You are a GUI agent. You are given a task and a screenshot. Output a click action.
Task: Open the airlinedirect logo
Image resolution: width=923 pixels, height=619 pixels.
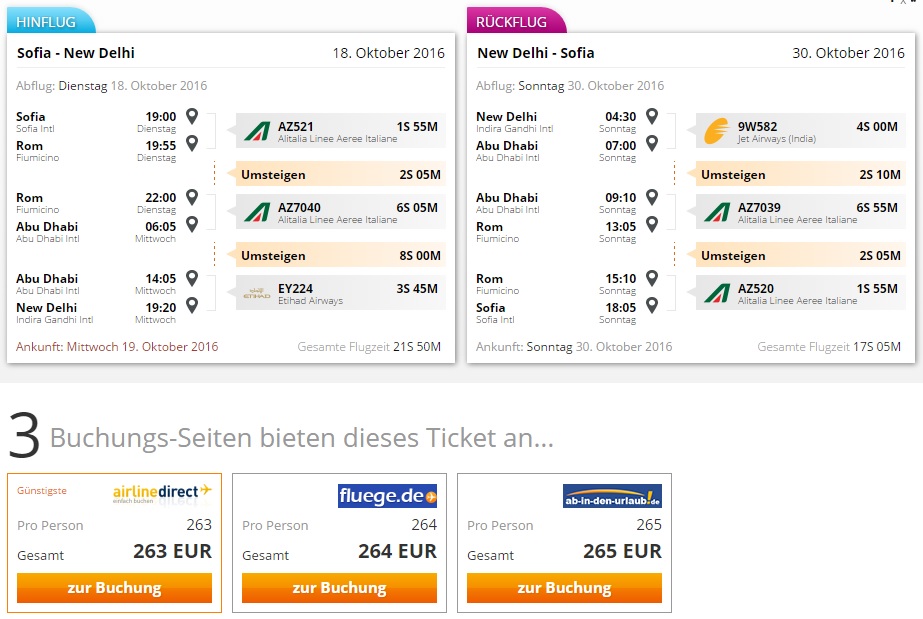[x=162, y=494]
